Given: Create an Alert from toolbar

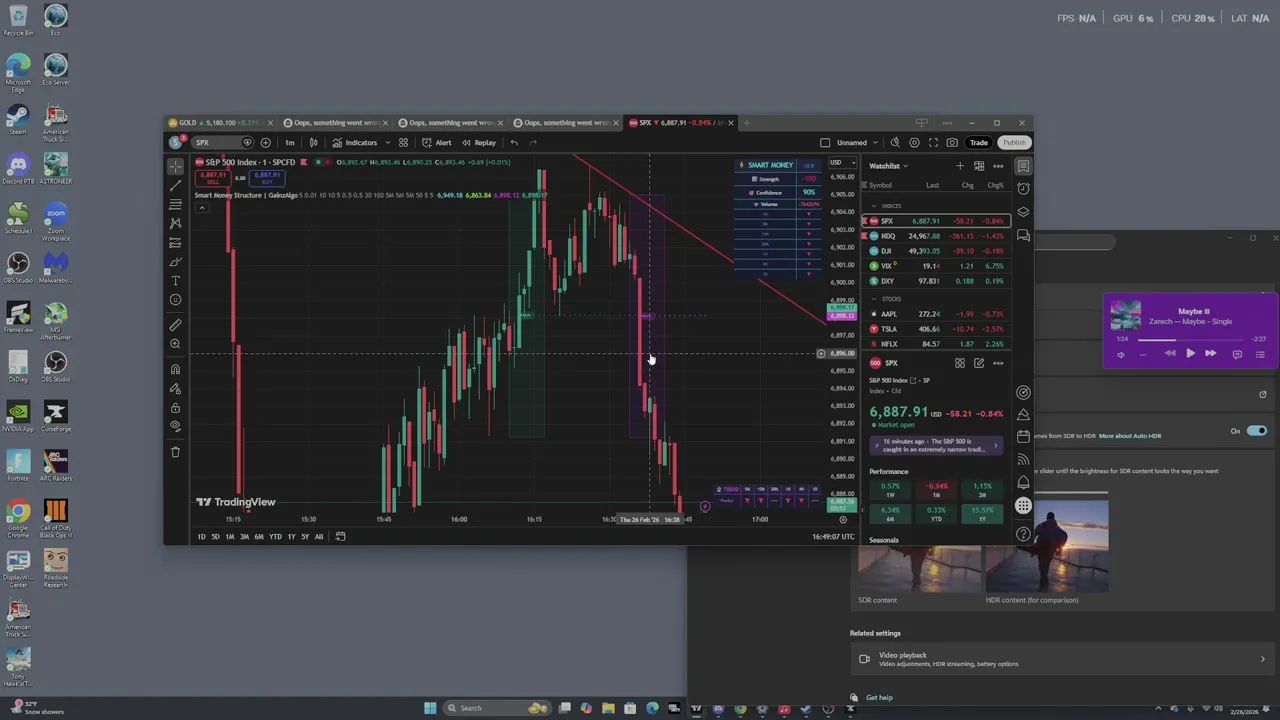Looking at the screenshot, I should [437, 142].
